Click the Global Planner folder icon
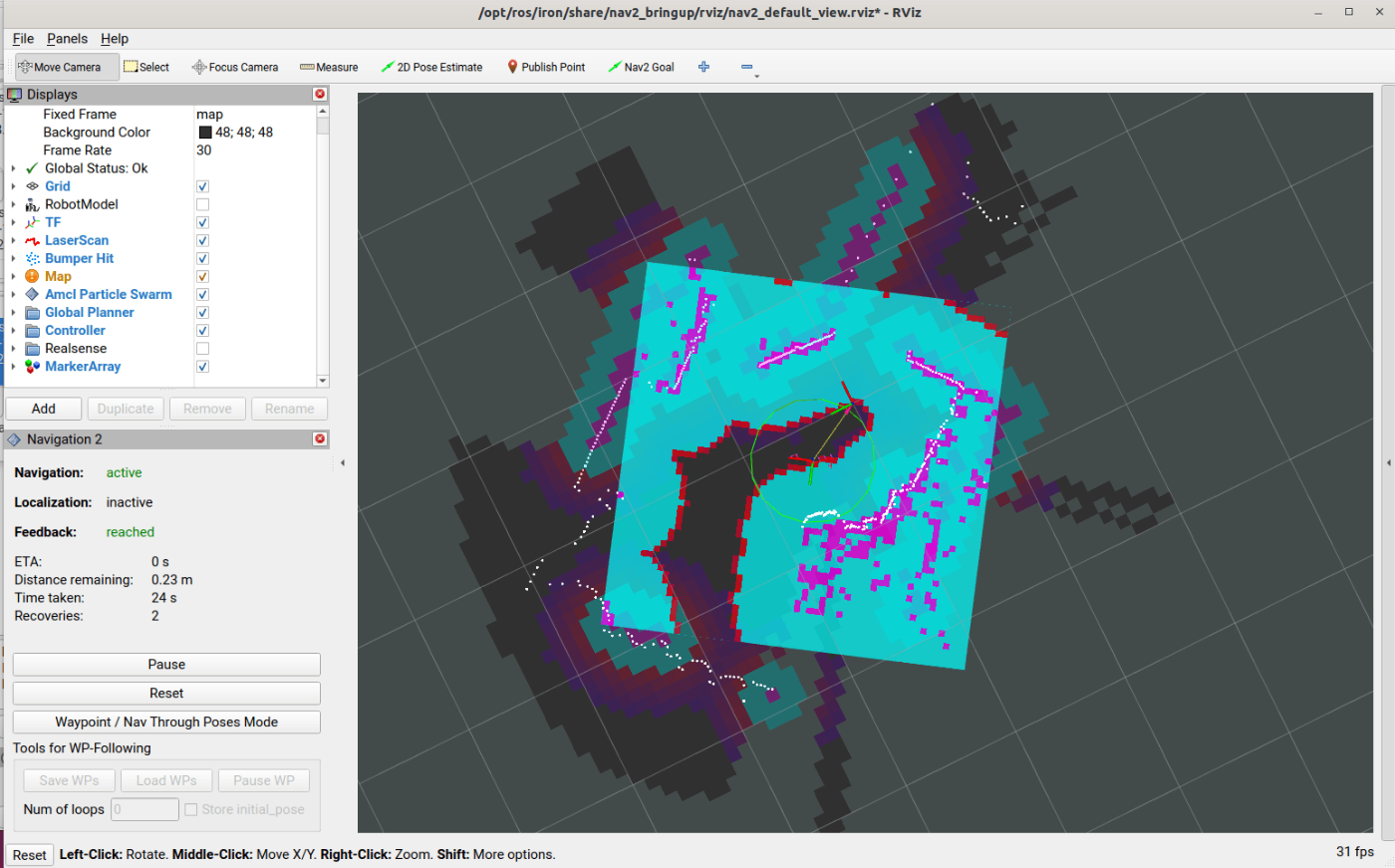 (x=32, y=312)
